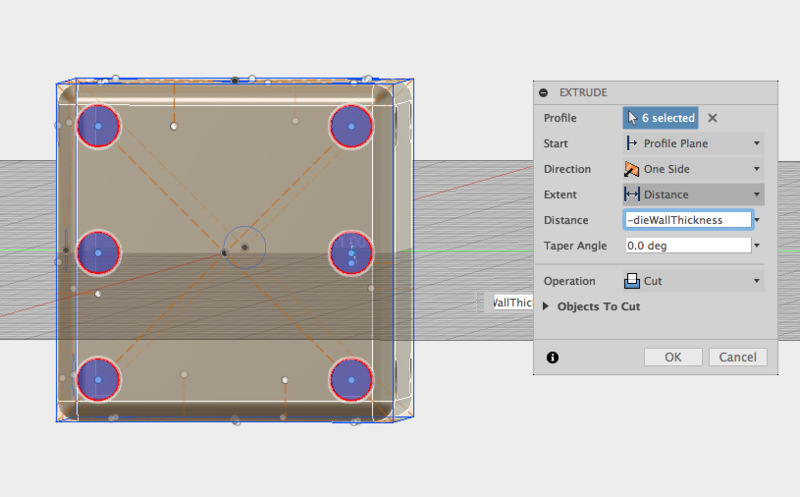The height and width of the screenshot is (497, 800).
Task: Confirm extrude with OK
Action: click(673, 357)
